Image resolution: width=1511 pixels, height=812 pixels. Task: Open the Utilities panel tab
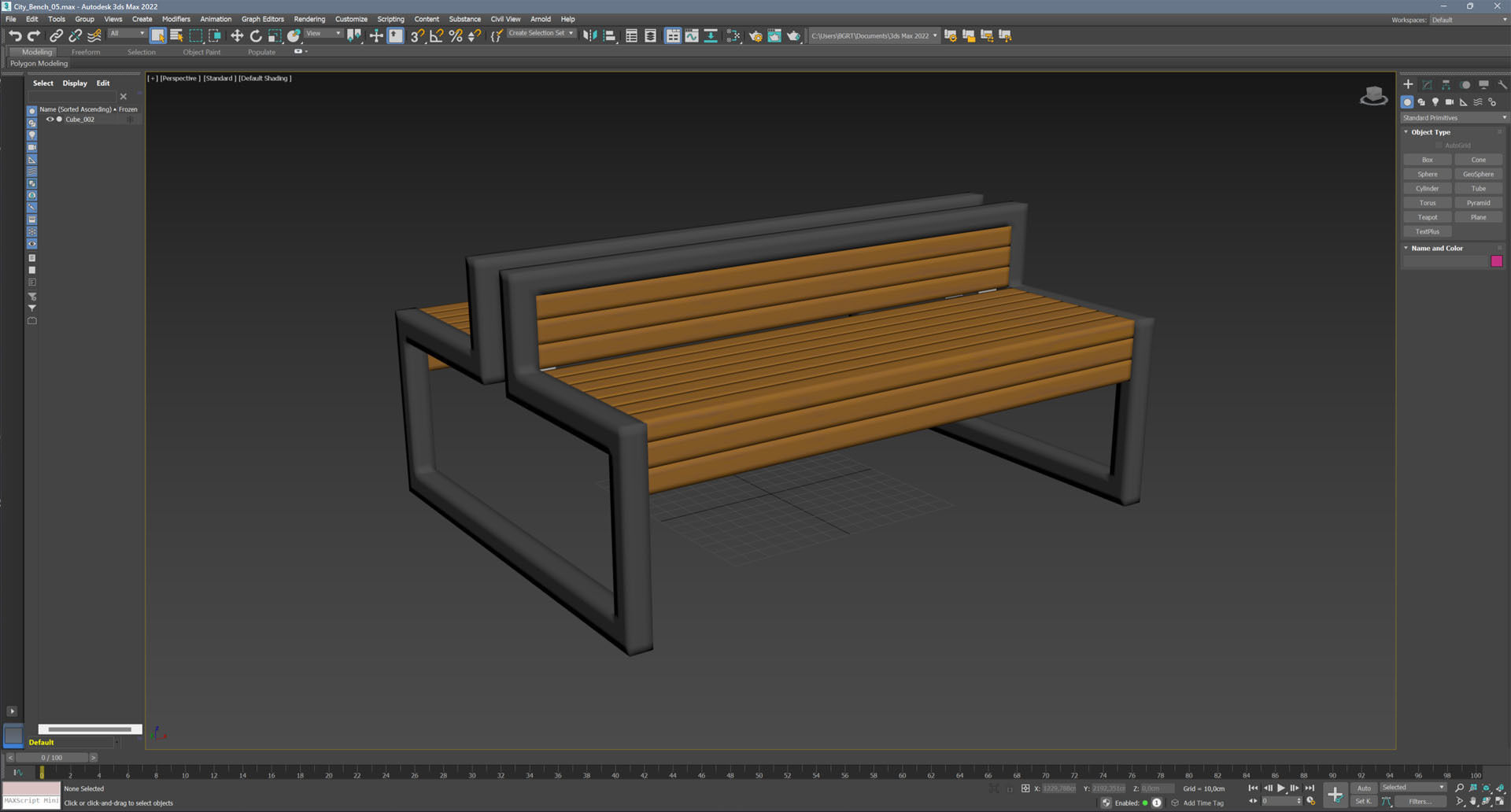click(1502, 84)
